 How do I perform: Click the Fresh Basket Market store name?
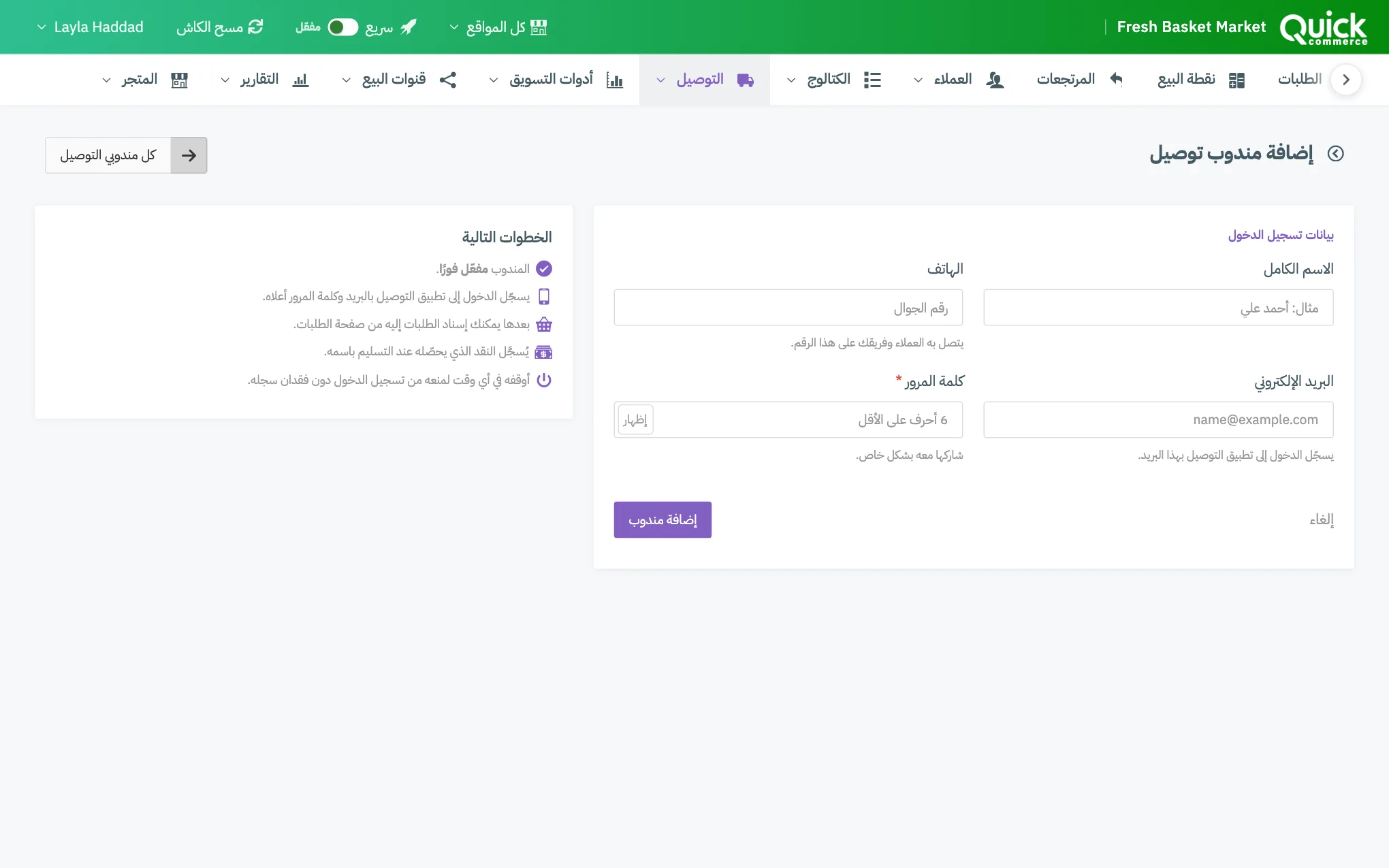point(1192,27)
